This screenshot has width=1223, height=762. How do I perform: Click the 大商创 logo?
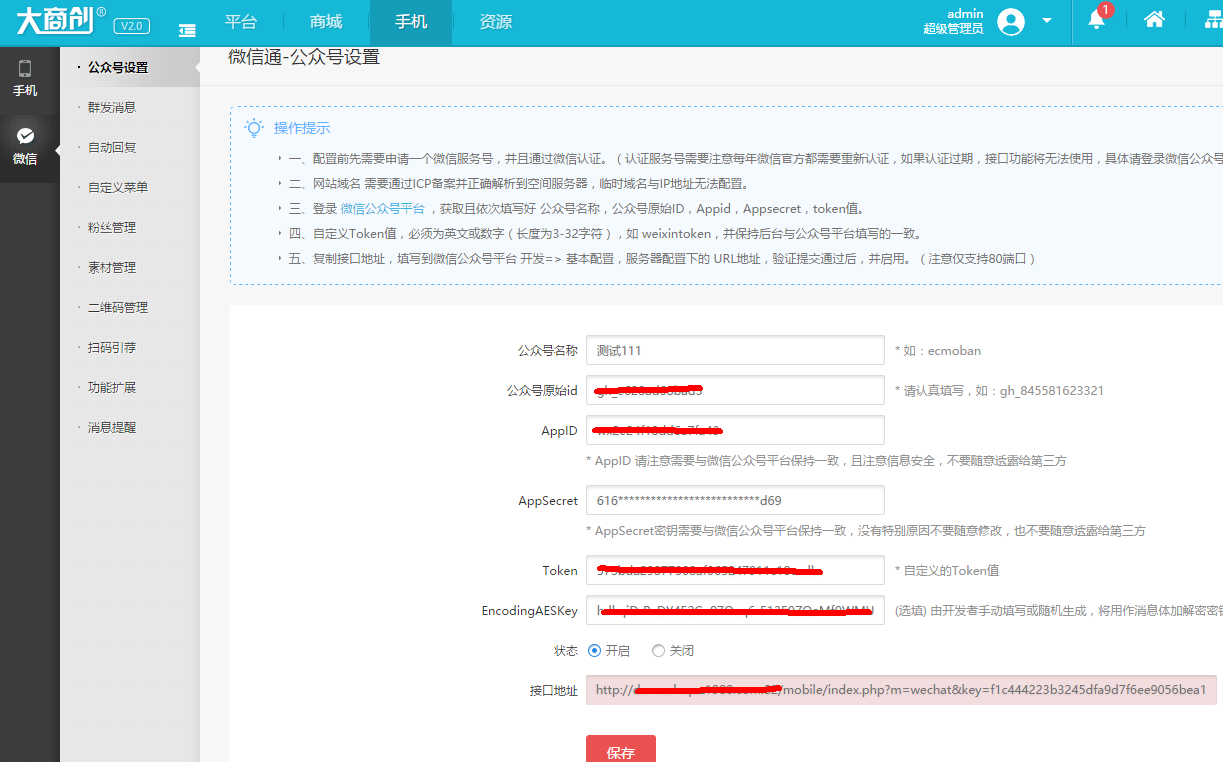pos(60,20)
